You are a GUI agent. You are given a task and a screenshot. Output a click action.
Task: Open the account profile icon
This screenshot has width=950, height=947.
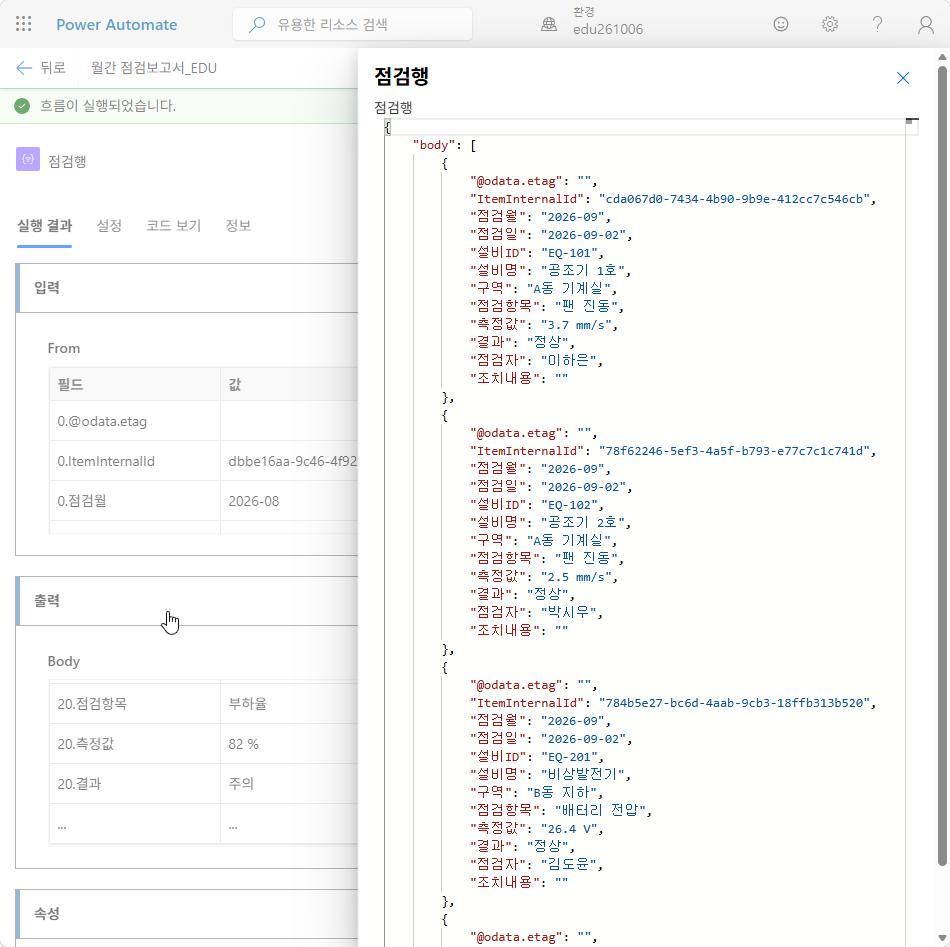[926, 24]
